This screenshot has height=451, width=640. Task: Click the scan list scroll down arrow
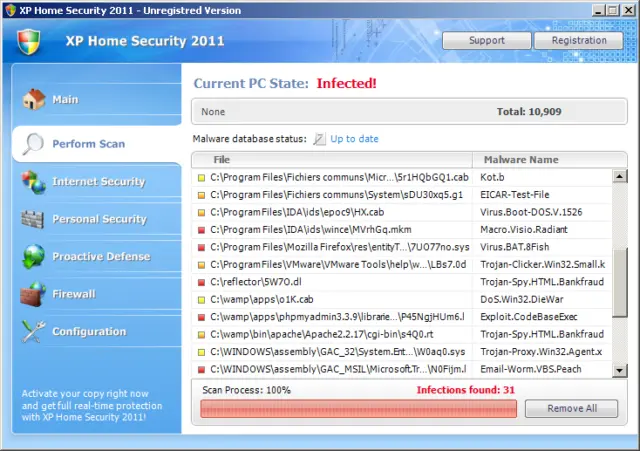click(620, 370)
